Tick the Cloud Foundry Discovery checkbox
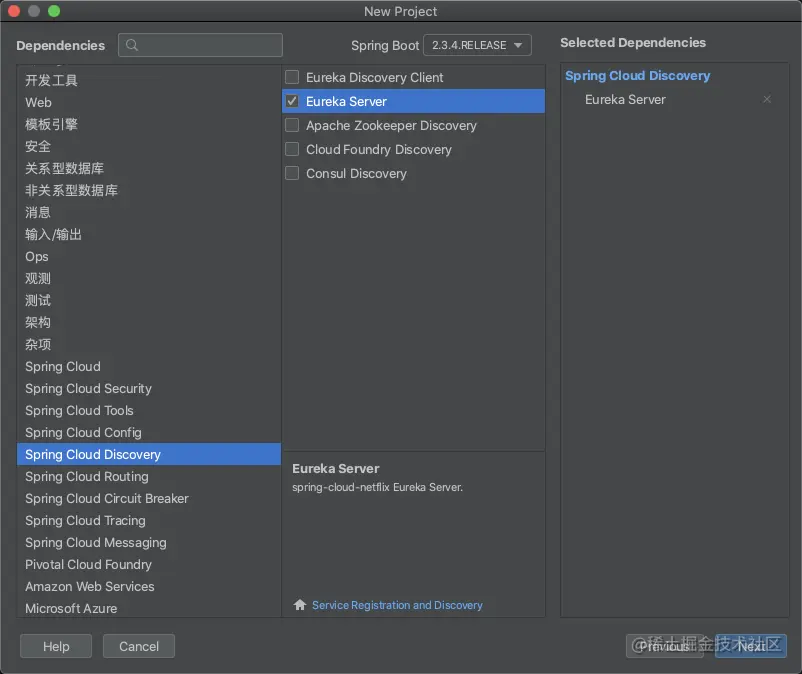 pyautogui.click(x=292, y=149)
